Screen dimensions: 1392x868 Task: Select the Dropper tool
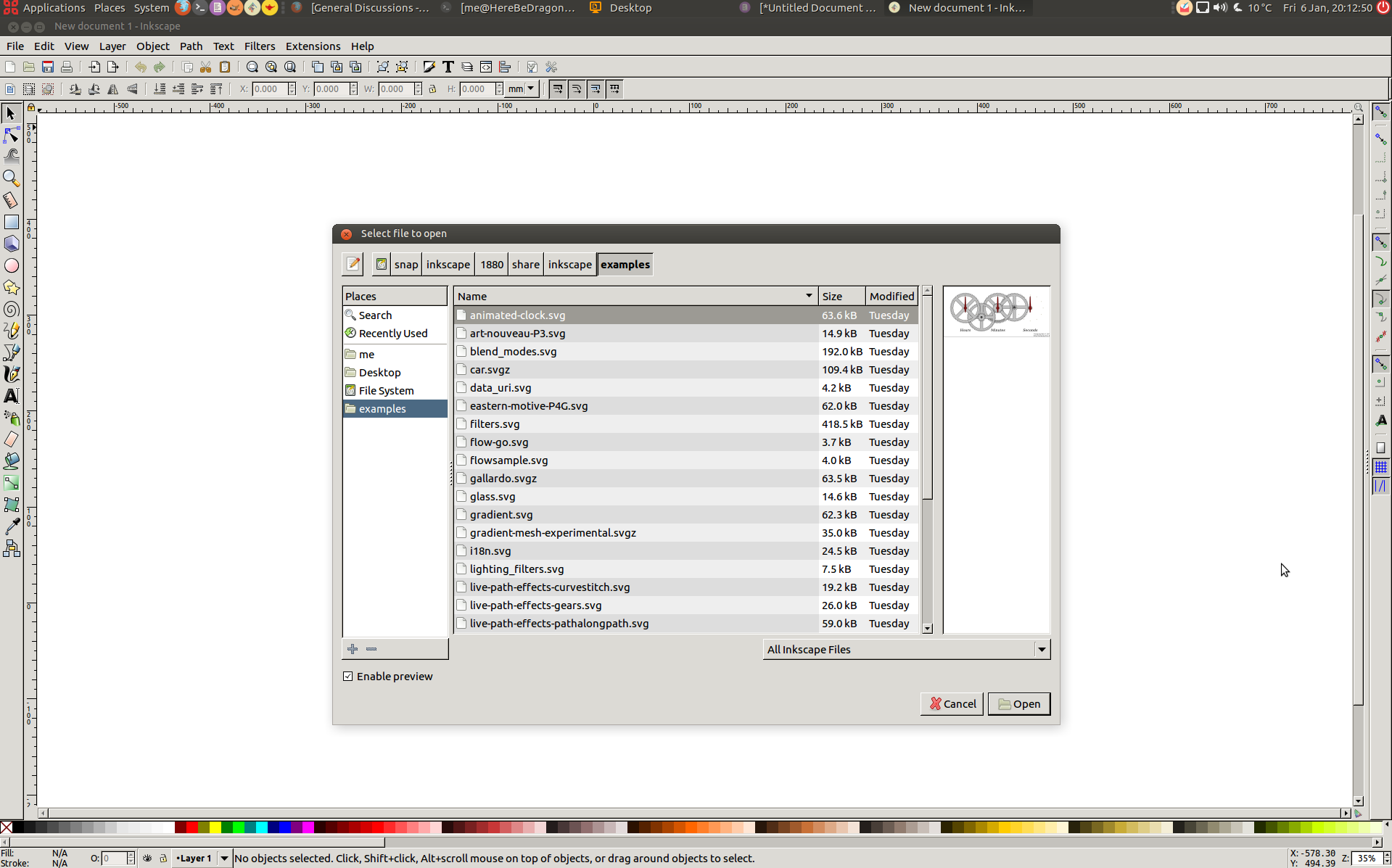point(12,526)
